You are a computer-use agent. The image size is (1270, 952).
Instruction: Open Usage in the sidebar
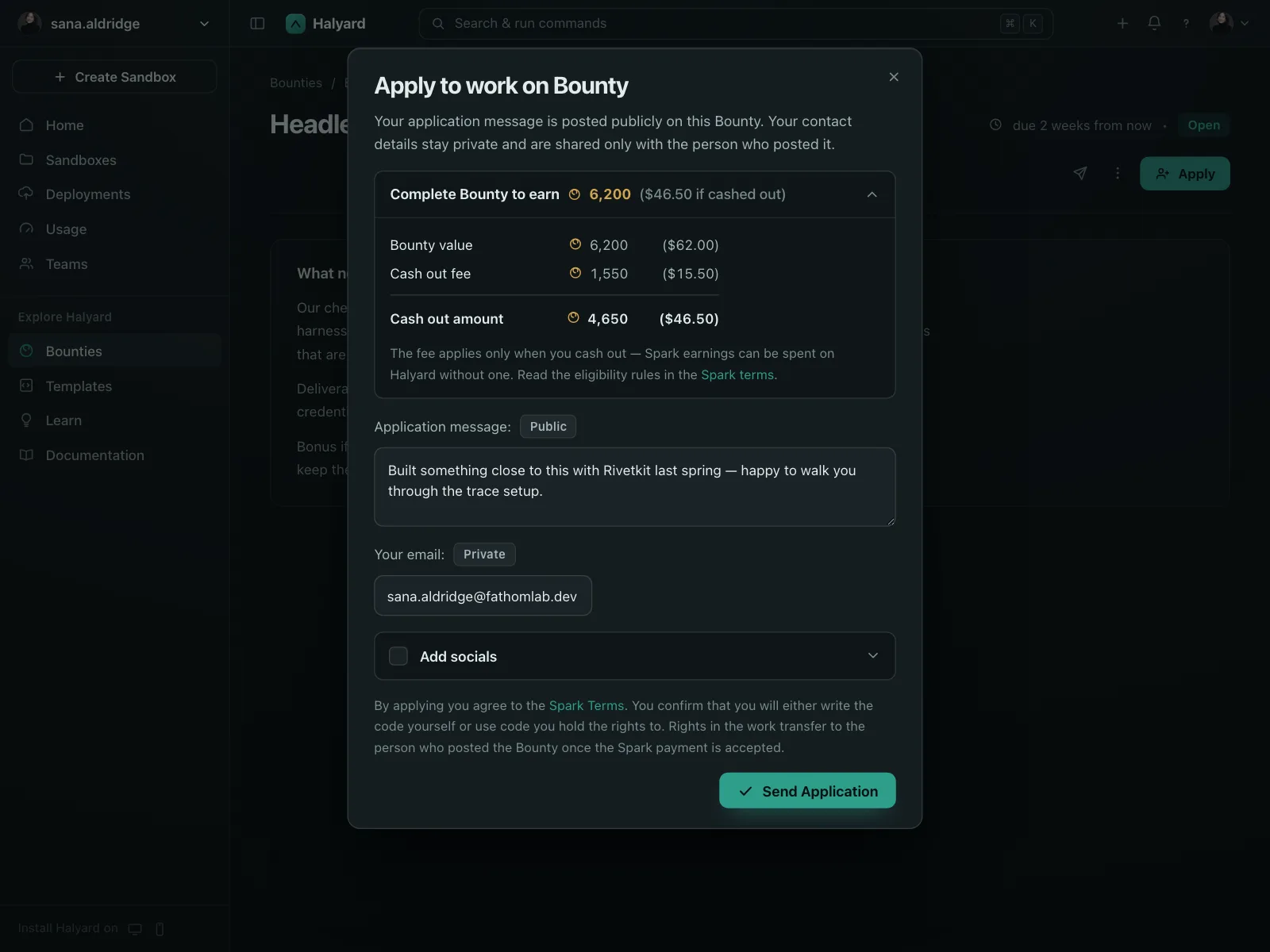pyautogui.click(x=114, y=229)
